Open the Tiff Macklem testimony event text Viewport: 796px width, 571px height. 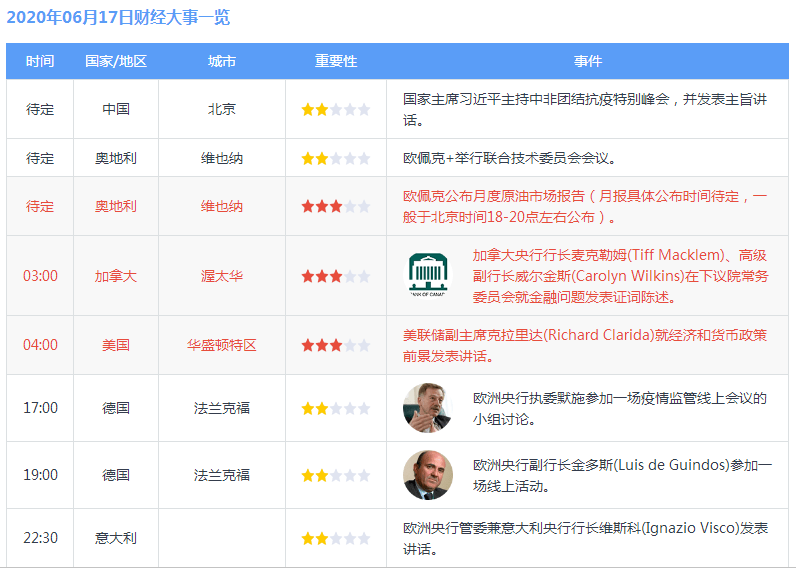coord(619,276)
